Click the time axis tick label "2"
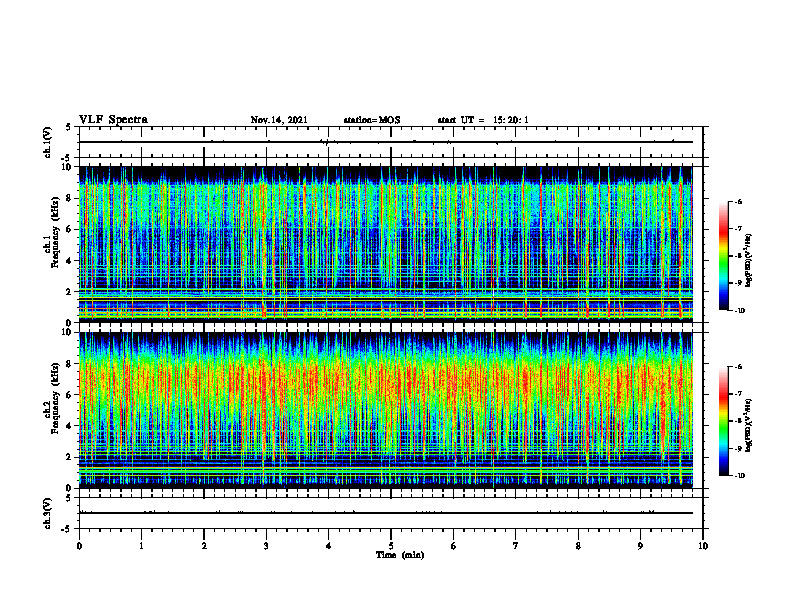This screenshot has height=612, width=792. 204,546
